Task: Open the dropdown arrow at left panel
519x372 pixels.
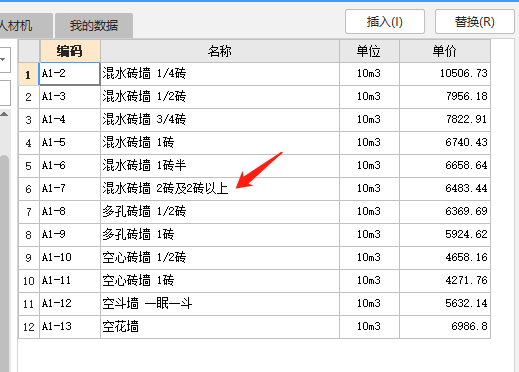Action: click(x=3, y=60)
